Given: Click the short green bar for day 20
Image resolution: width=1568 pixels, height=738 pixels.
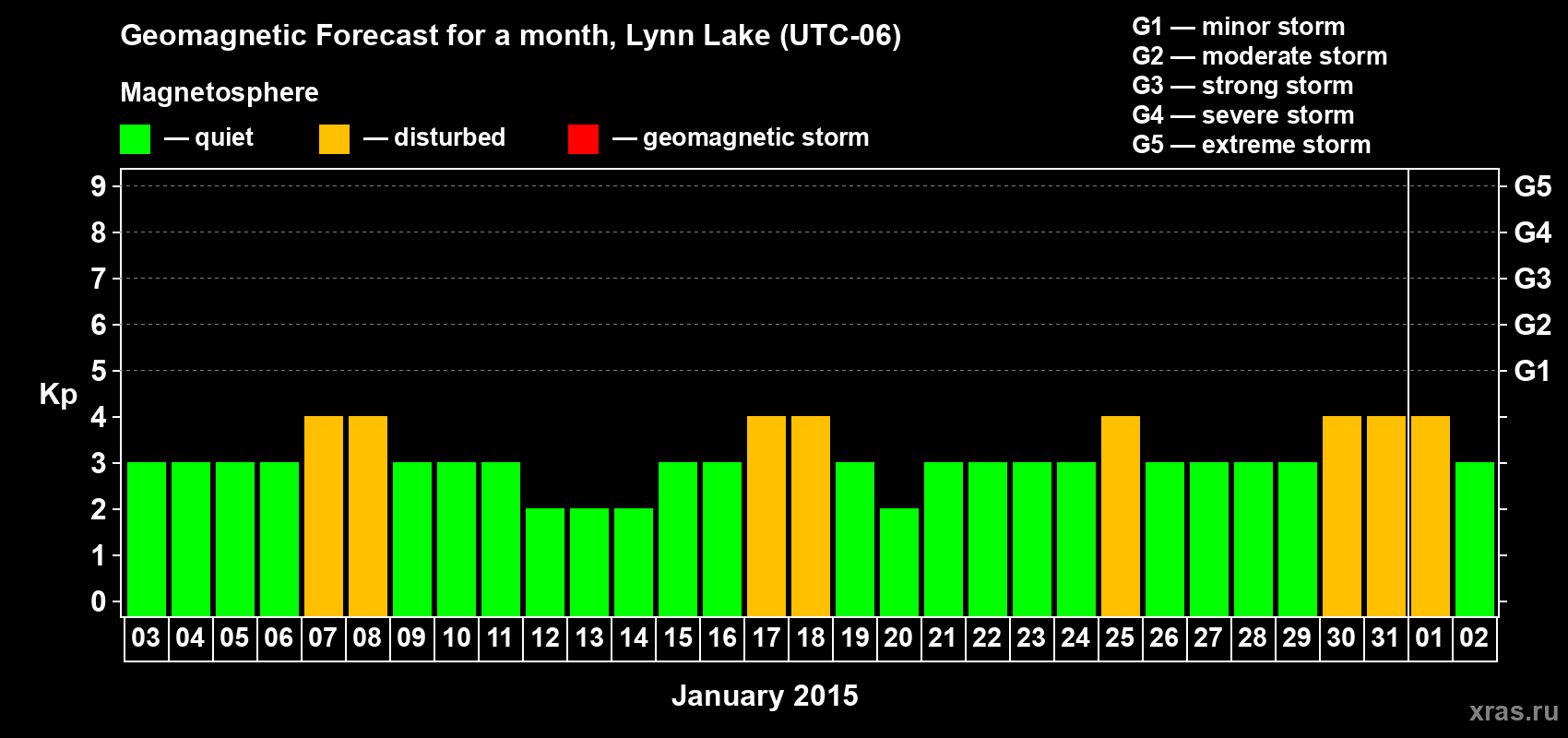Looking at the screenshot, I should point(899,562).
